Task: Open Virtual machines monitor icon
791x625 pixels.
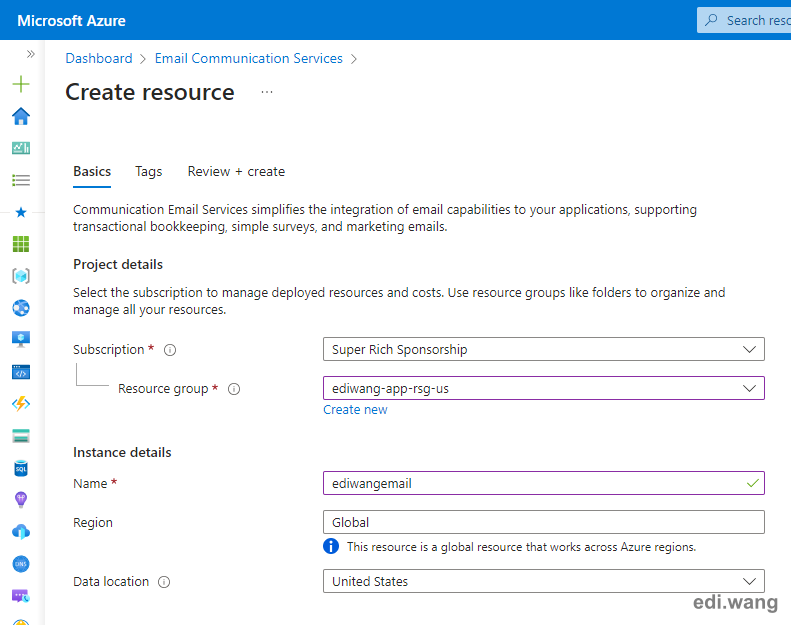Action: click(21, 339)
